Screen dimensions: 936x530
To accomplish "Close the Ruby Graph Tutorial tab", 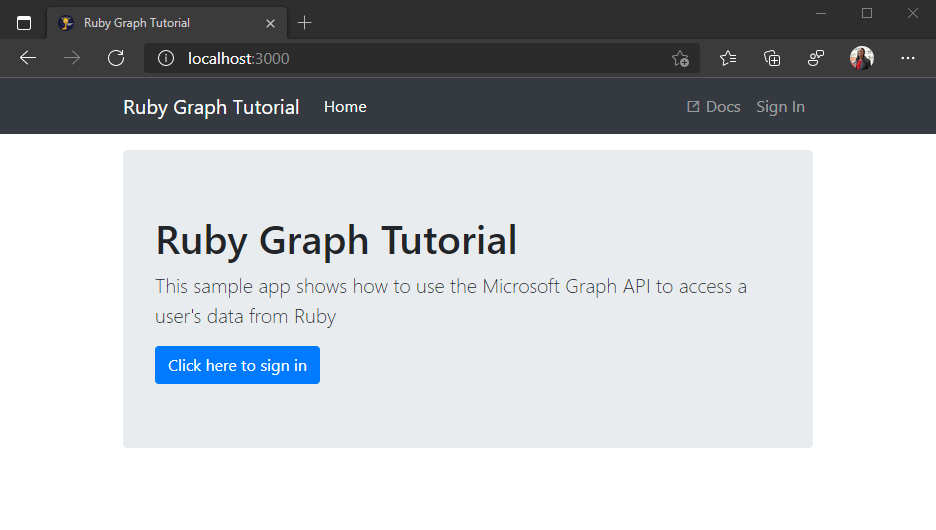I will [270, 23].
